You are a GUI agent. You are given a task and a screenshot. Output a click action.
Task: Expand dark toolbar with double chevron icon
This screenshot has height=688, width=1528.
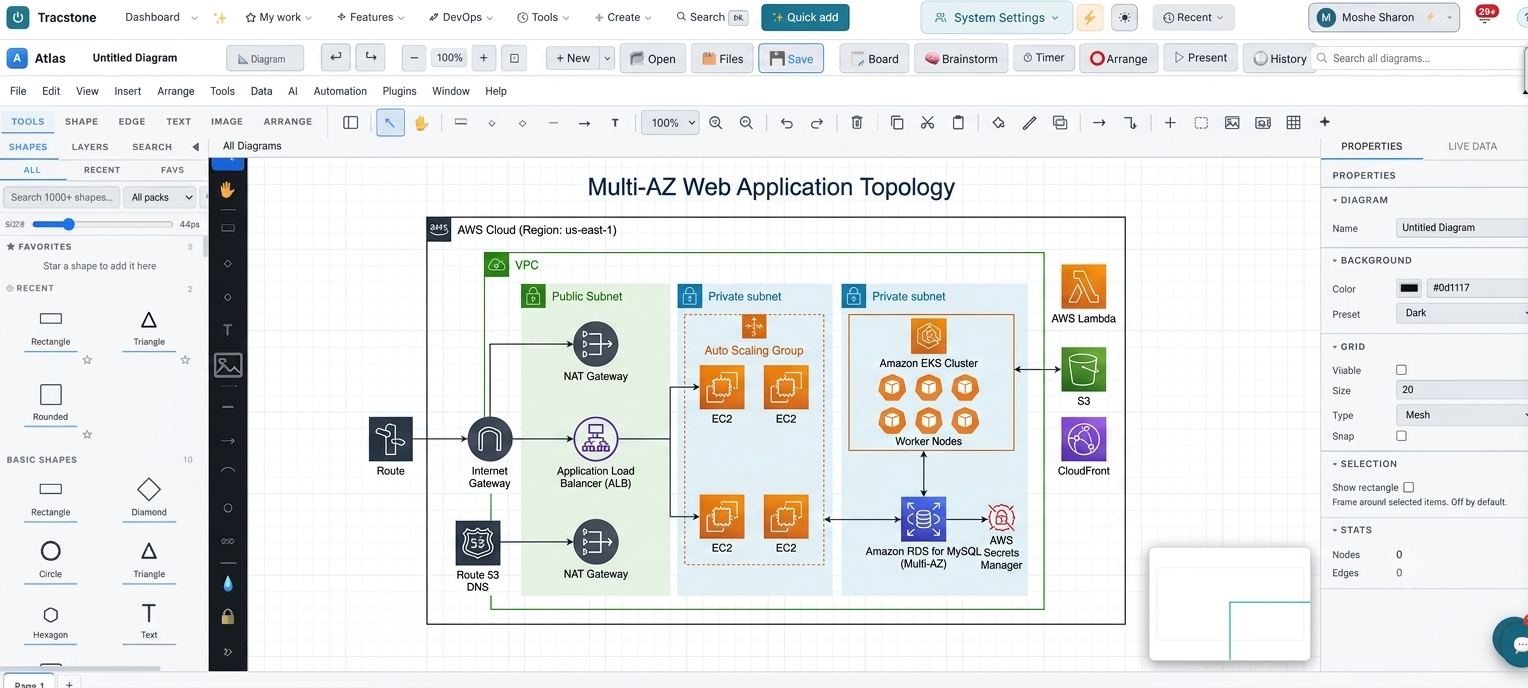pos(228,652)
